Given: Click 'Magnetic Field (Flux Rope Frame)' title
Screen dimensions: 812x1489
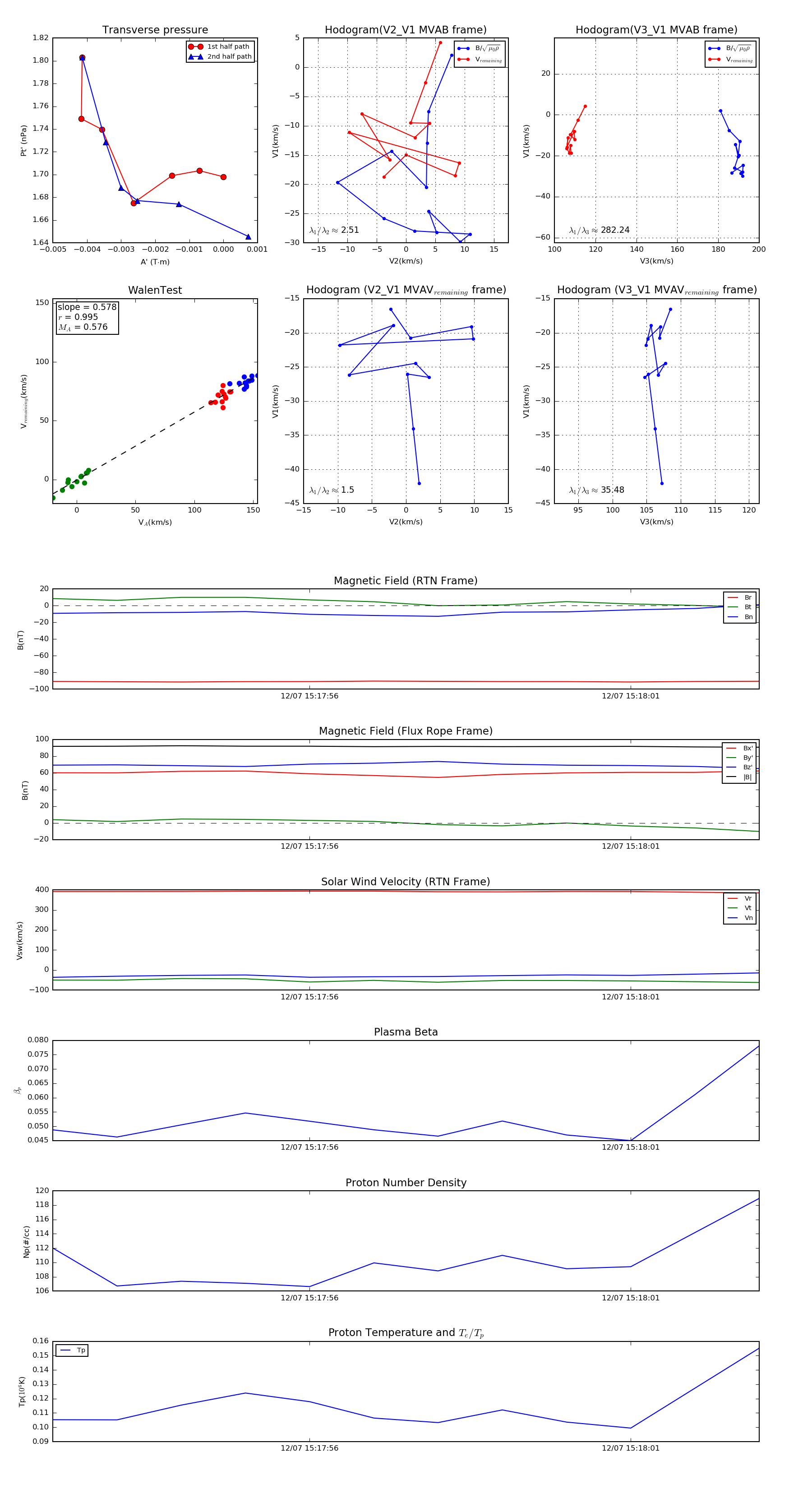Looking at the screenshot, I should coord(406,731).
